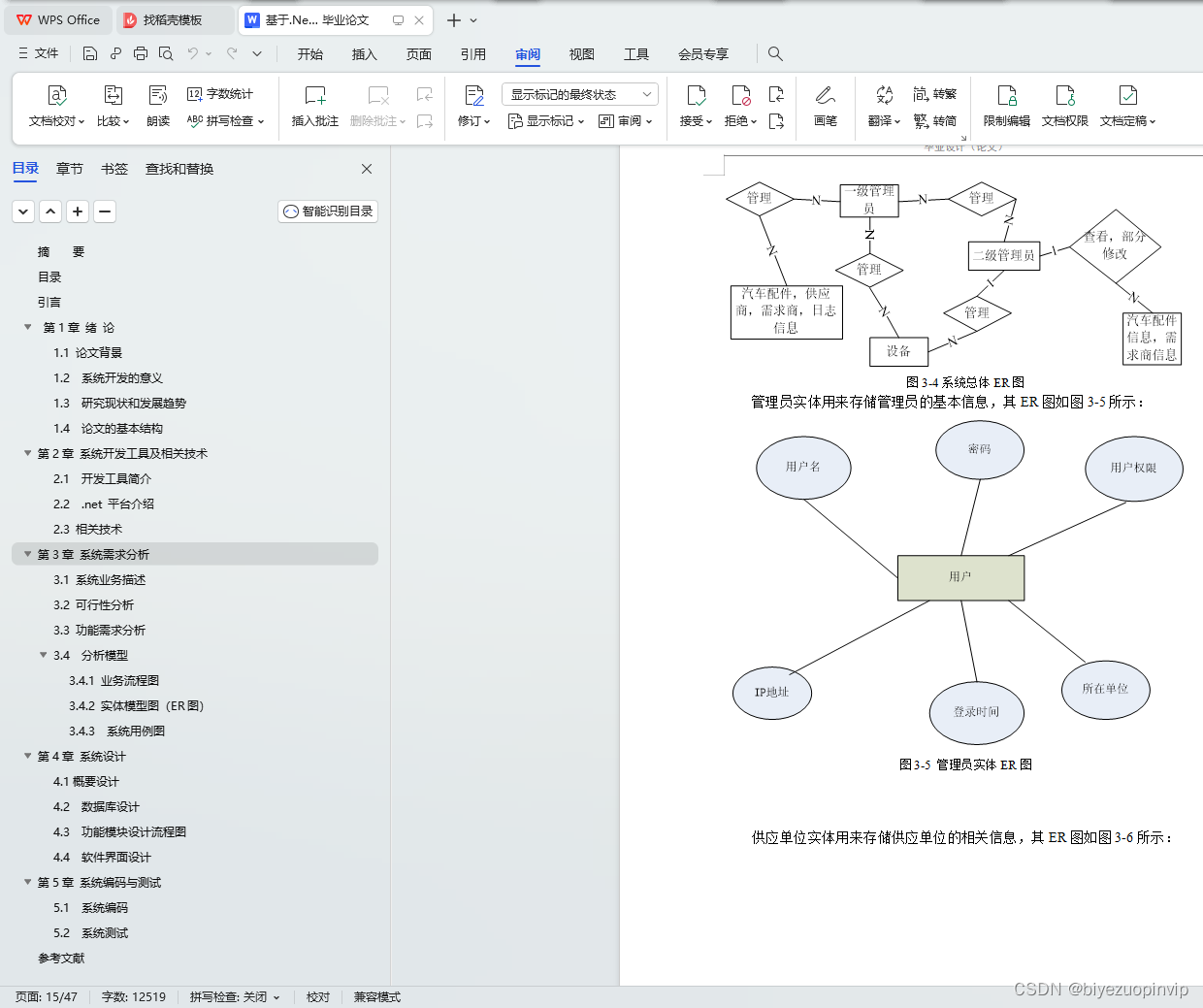
Task: Click the expand-all down chevron in outline pane
Action: click(24, 211)
